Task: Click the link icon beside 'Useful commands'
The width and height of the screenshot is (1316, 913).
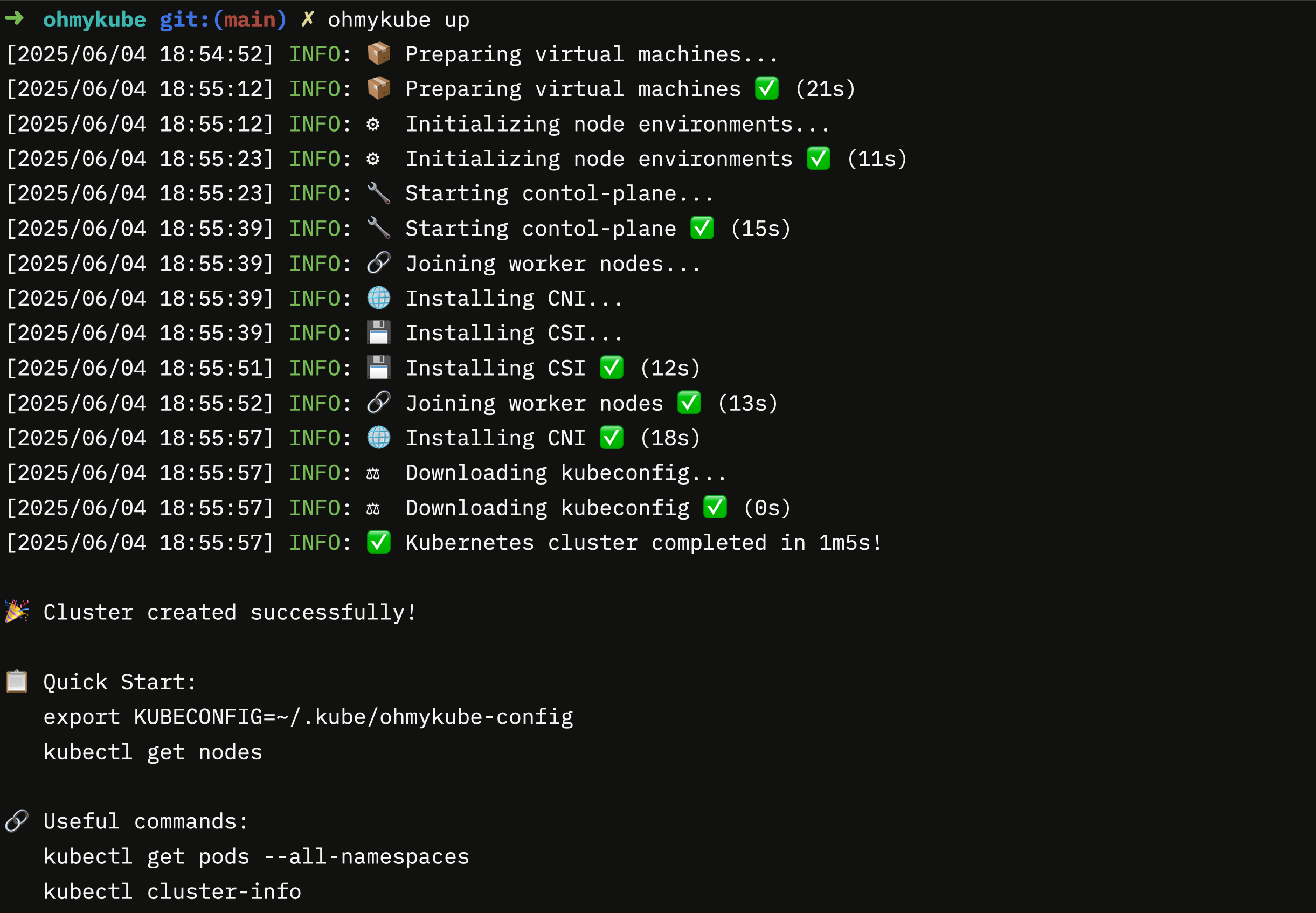Action: [x=17, y=821]
